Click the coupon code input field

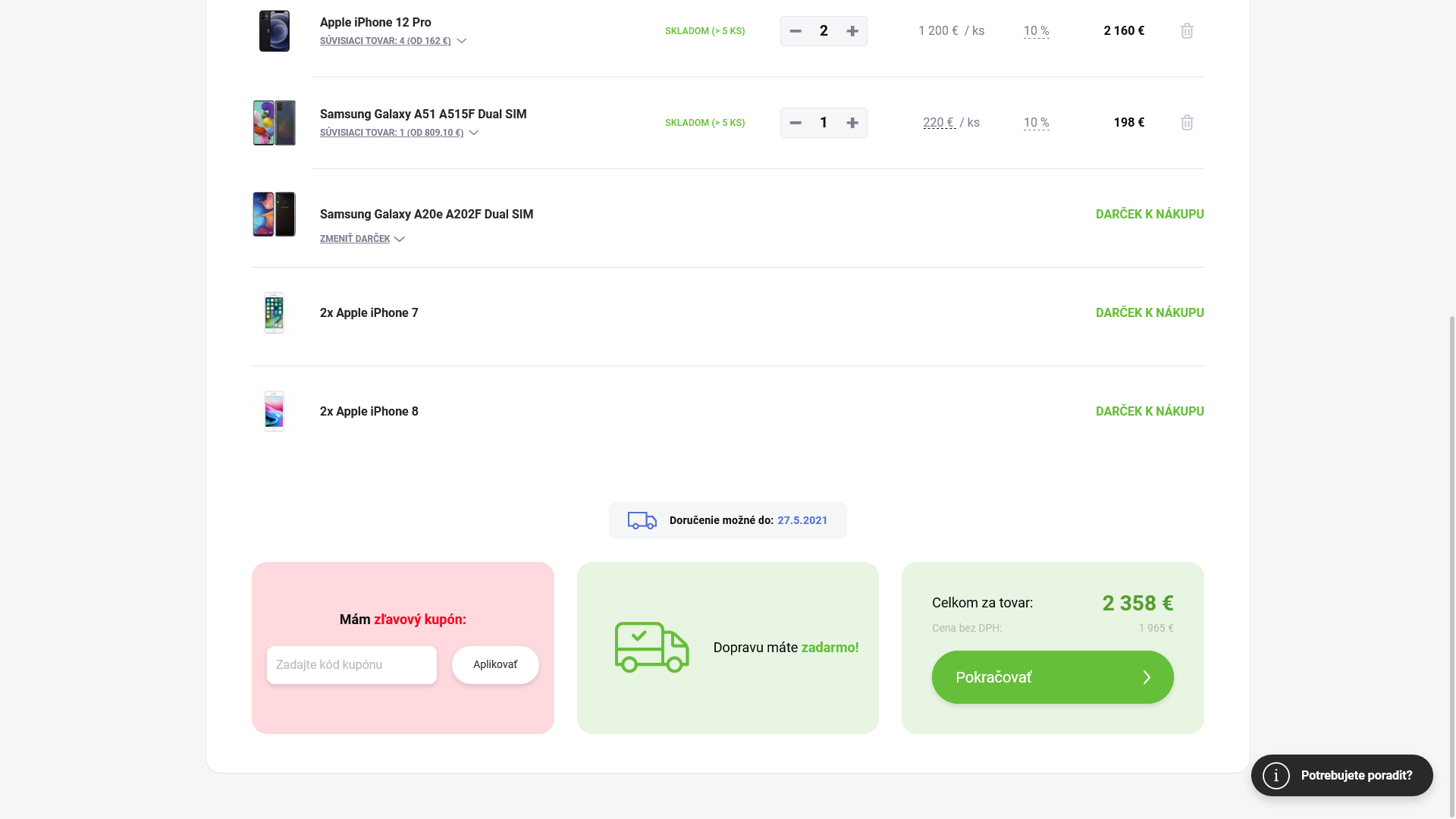click(352, 665)
